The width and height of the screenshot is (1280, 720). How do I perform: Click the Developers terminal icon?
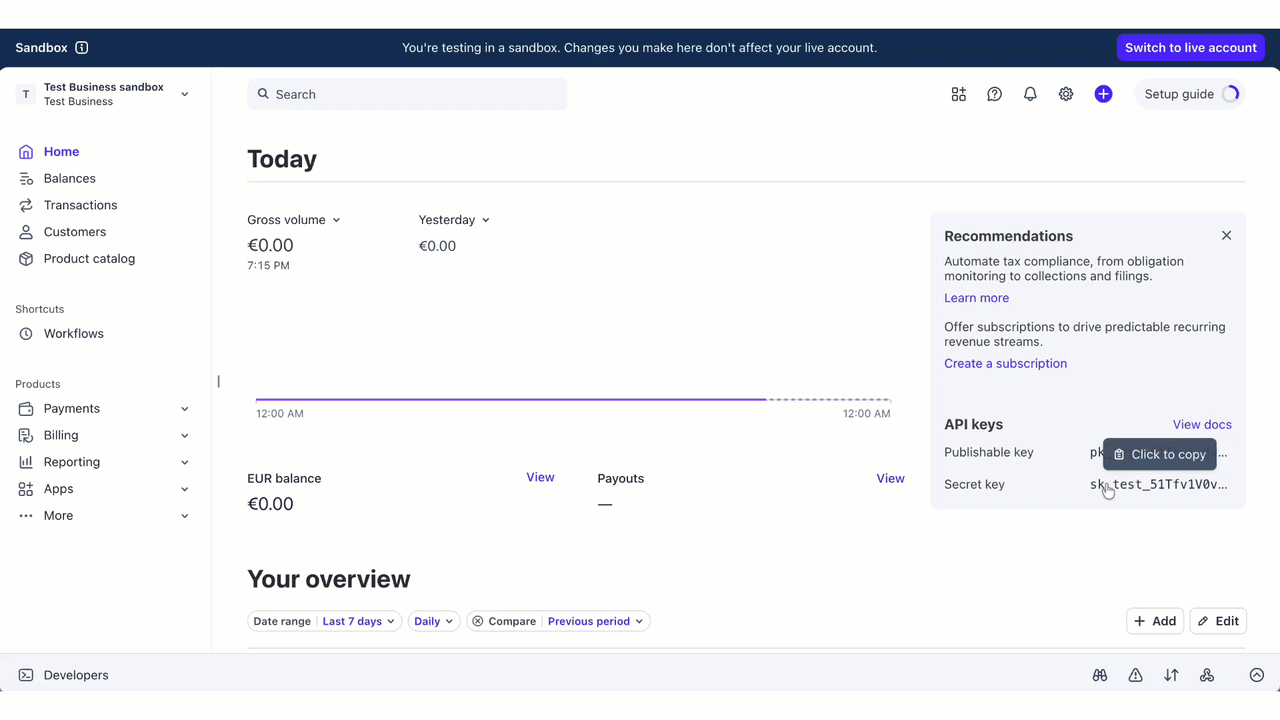pyautogui.click(x=26, y=675)
